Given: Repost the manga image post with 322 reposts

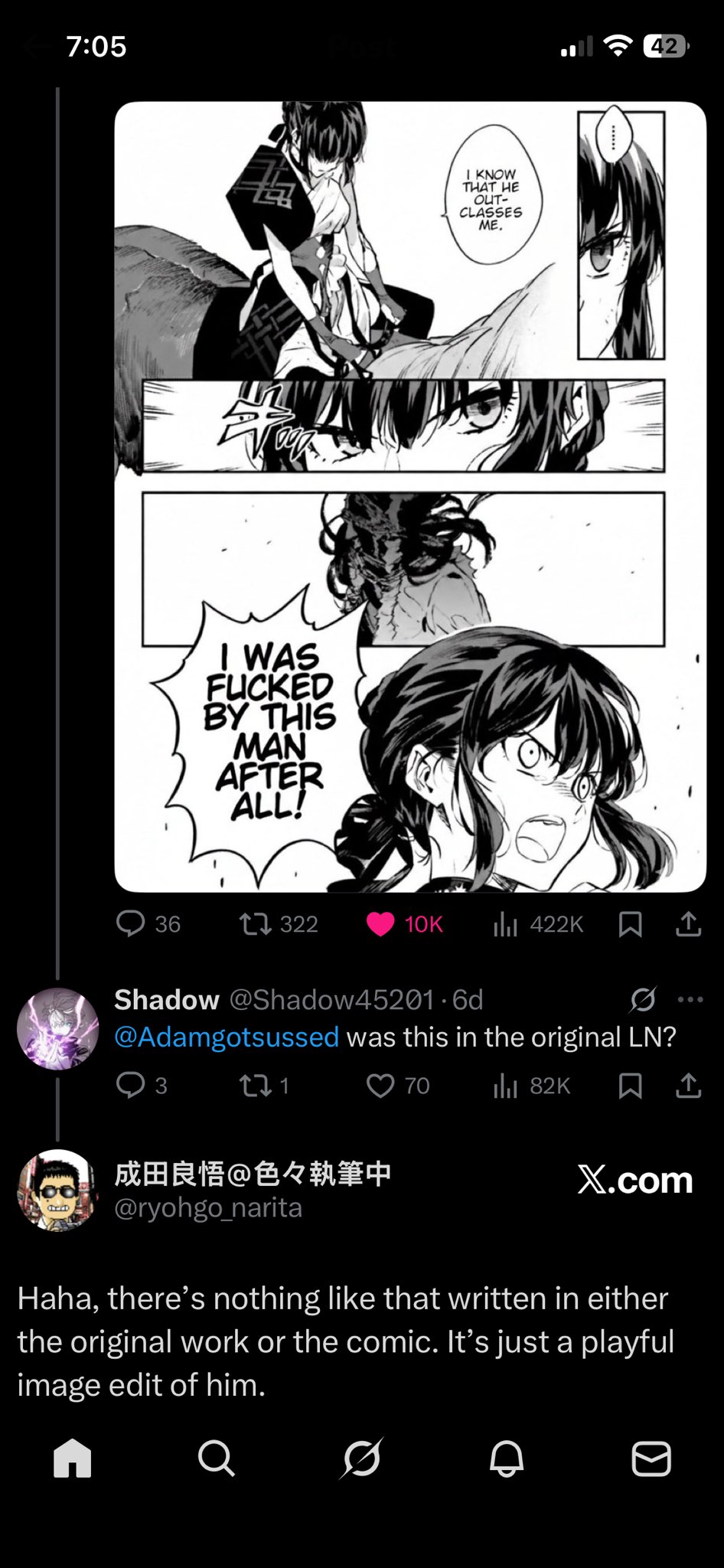Looking at the screenshot, I should coord(279,924).
